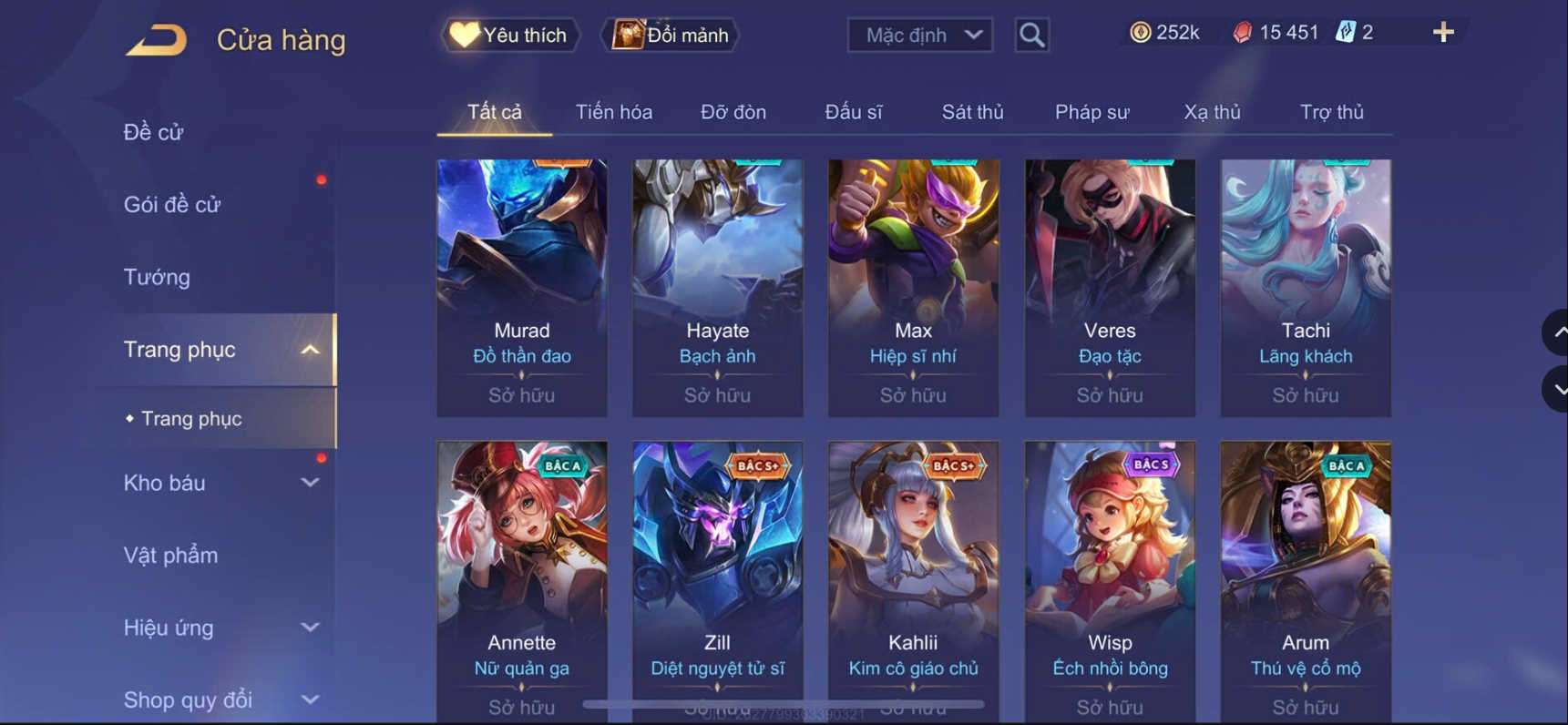1568x725 pixels.
Task: Tap the plus icon to add currency
Action: click(1442, 33)
